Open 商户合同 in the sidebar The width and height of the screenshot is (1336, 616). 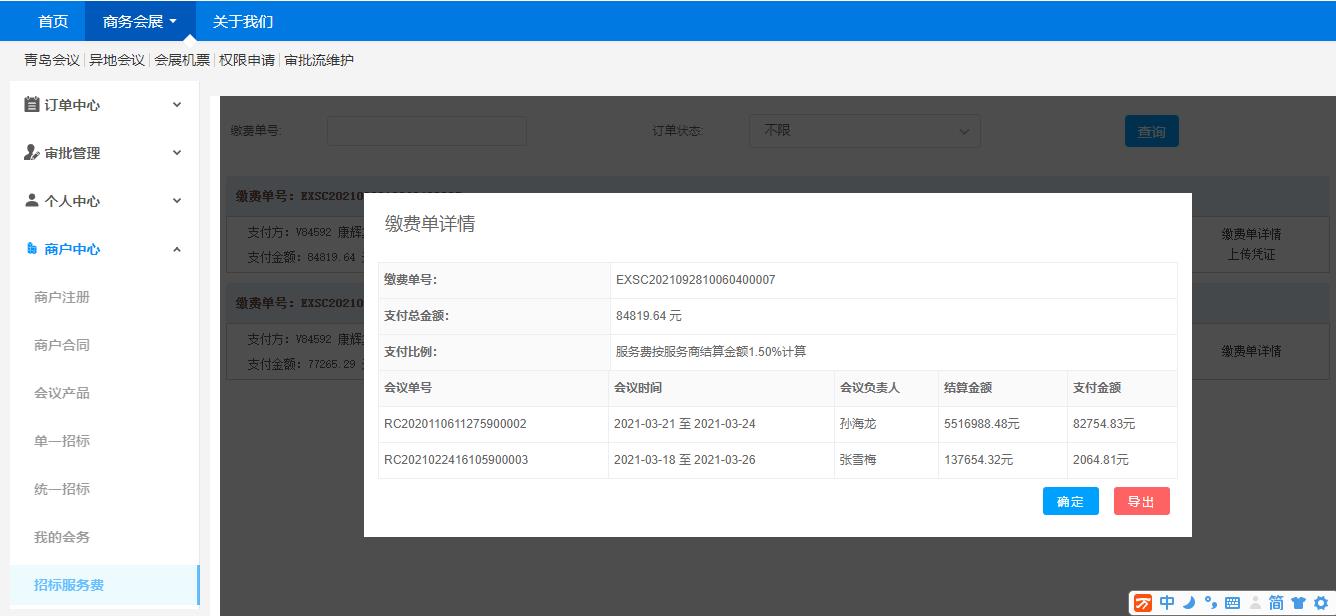click(62, 345)
